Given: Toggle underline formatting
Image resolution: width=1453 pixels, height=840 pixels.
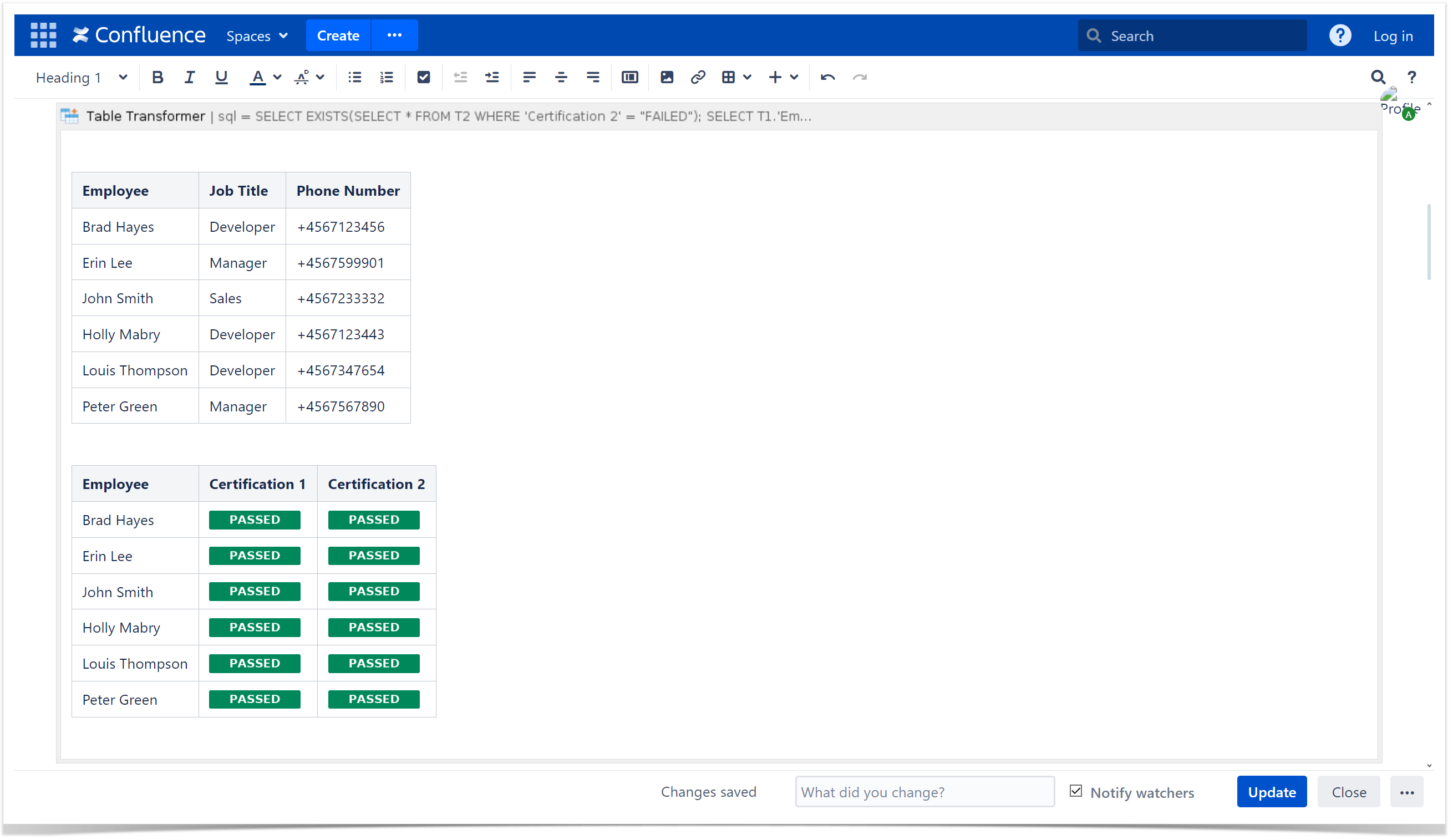Looking at the screenshot, I should 221,77.
